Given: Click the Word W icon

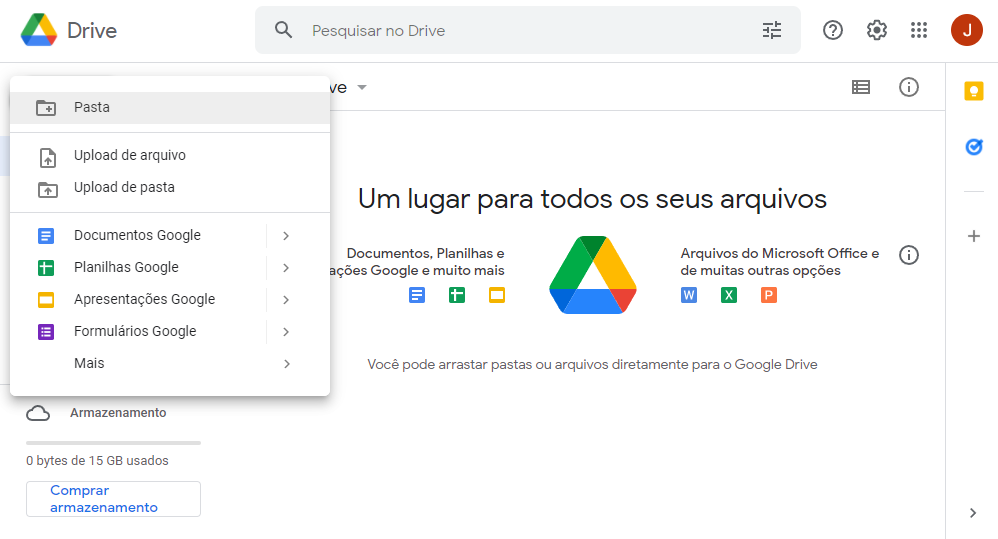Looking at the screenshot, I should click(689, 295).
